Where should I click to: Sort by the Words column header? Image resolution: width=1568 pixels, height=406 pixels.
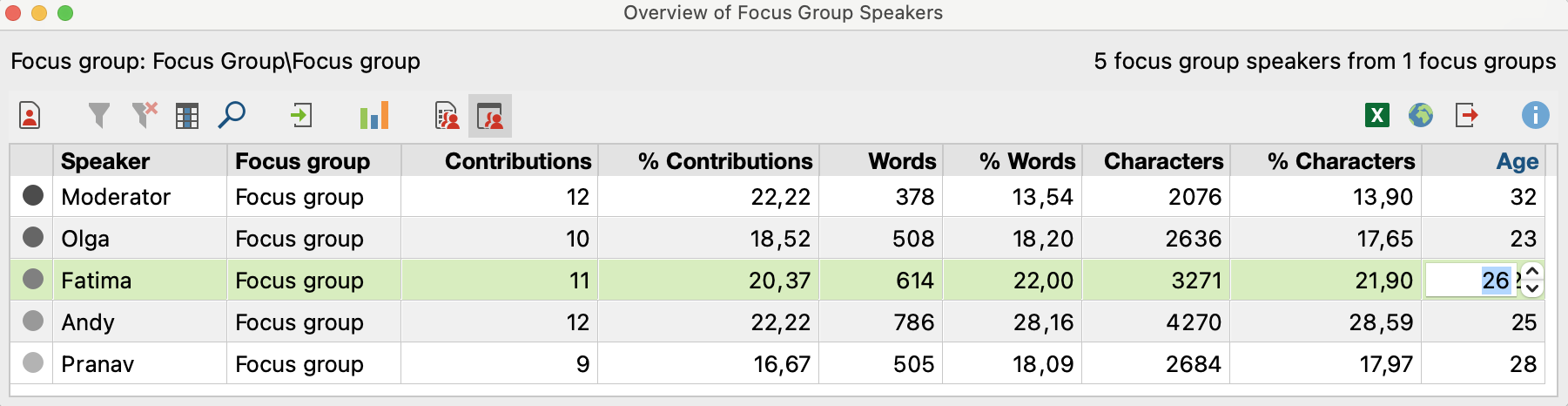pos(902,161)
